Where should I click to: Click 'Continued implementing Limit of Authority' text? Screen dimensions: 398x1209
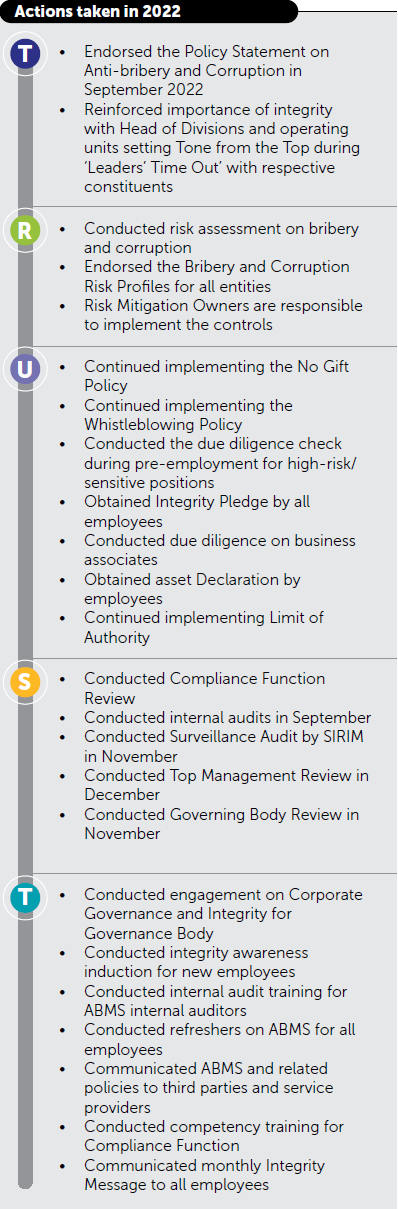[x=204, y=628]
